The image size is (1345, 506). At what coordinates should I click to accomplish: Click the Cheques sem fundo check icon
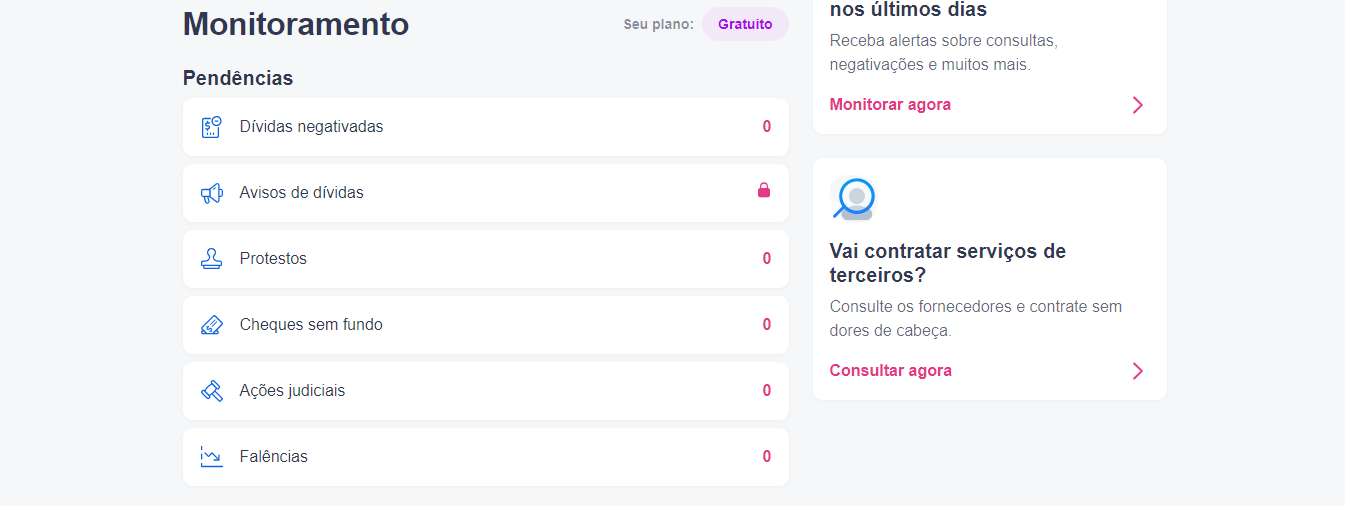(211, 325)
